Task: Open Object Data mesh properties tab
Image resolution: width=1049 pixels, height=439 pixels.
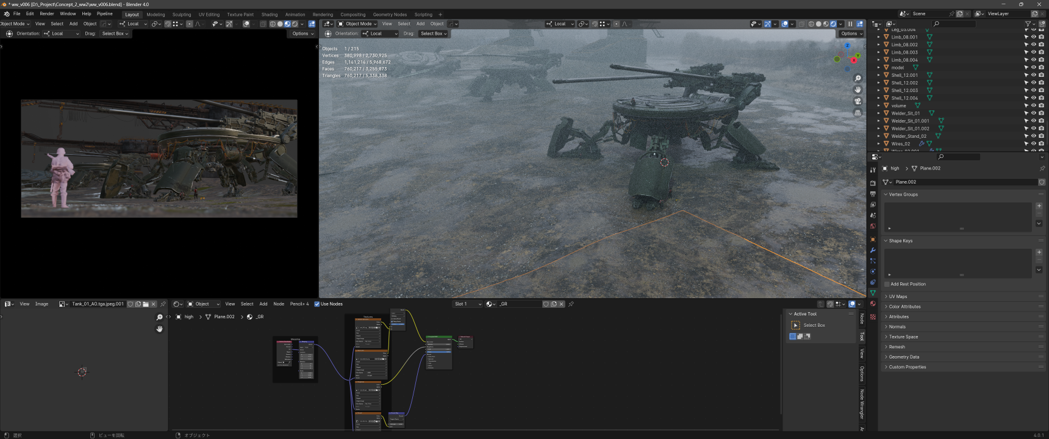Action: (x=872, y=293)
